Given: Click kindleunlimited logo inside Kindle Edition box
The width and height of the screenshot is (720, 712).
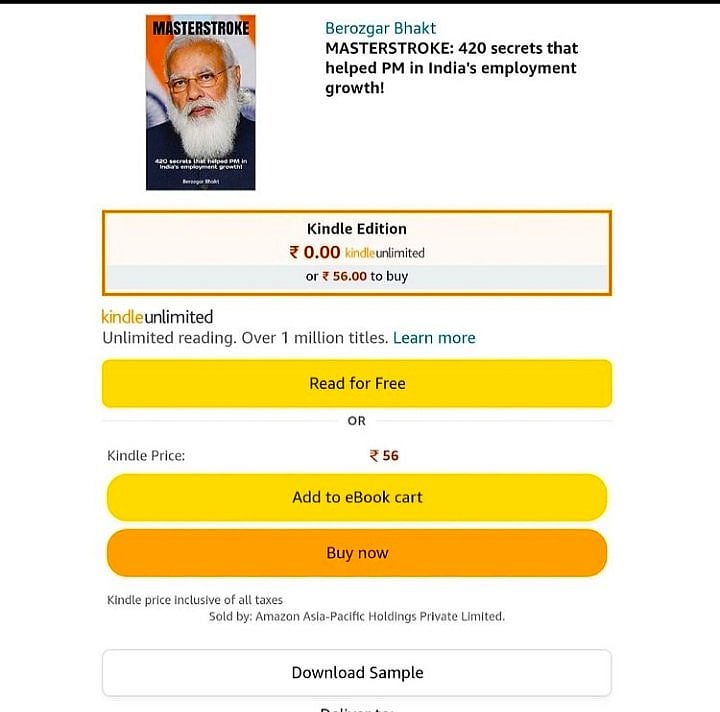Looking at the screenshot, I should tap(384, 253).
